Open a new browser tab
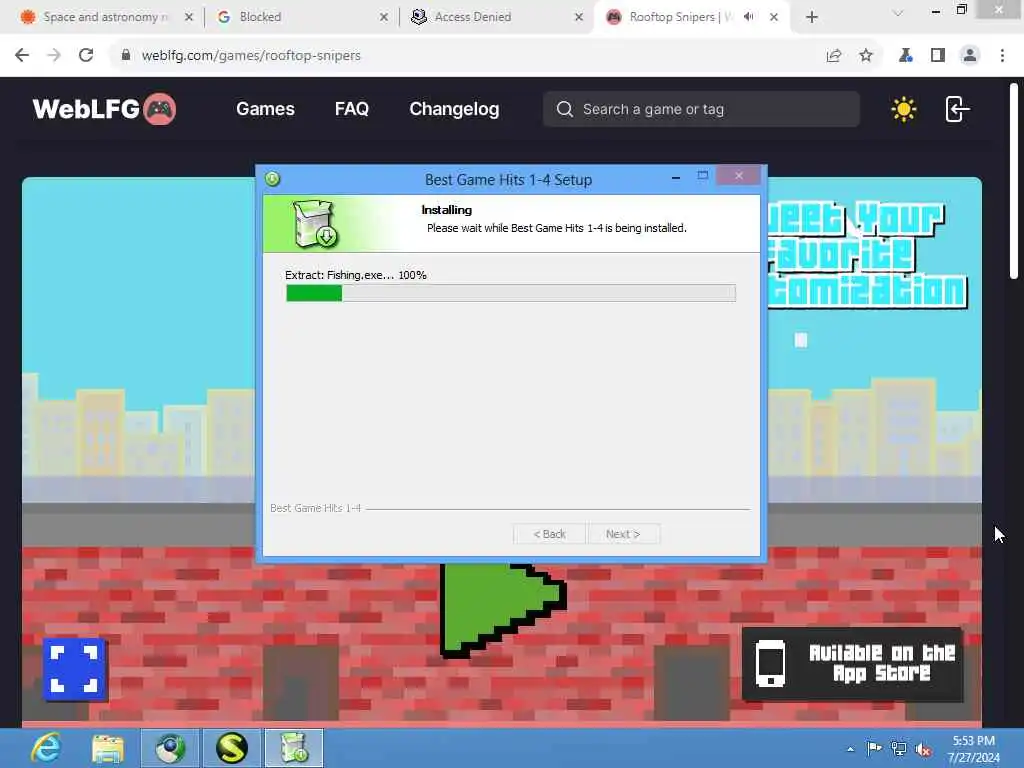The width and height of the screenshot is (1024, 768). pyautogui.click(x=812, y=17)
